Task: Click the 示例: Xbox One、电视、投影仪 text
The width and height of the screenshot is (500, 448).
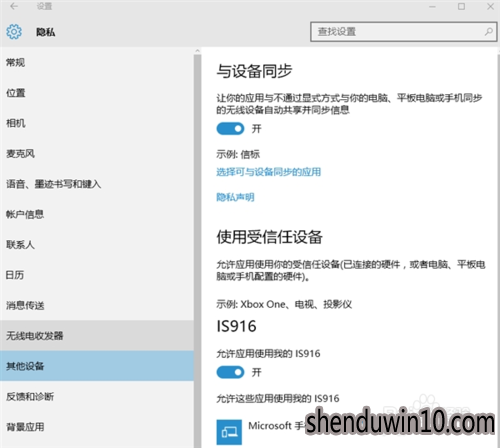Action: tap(284, 304)
